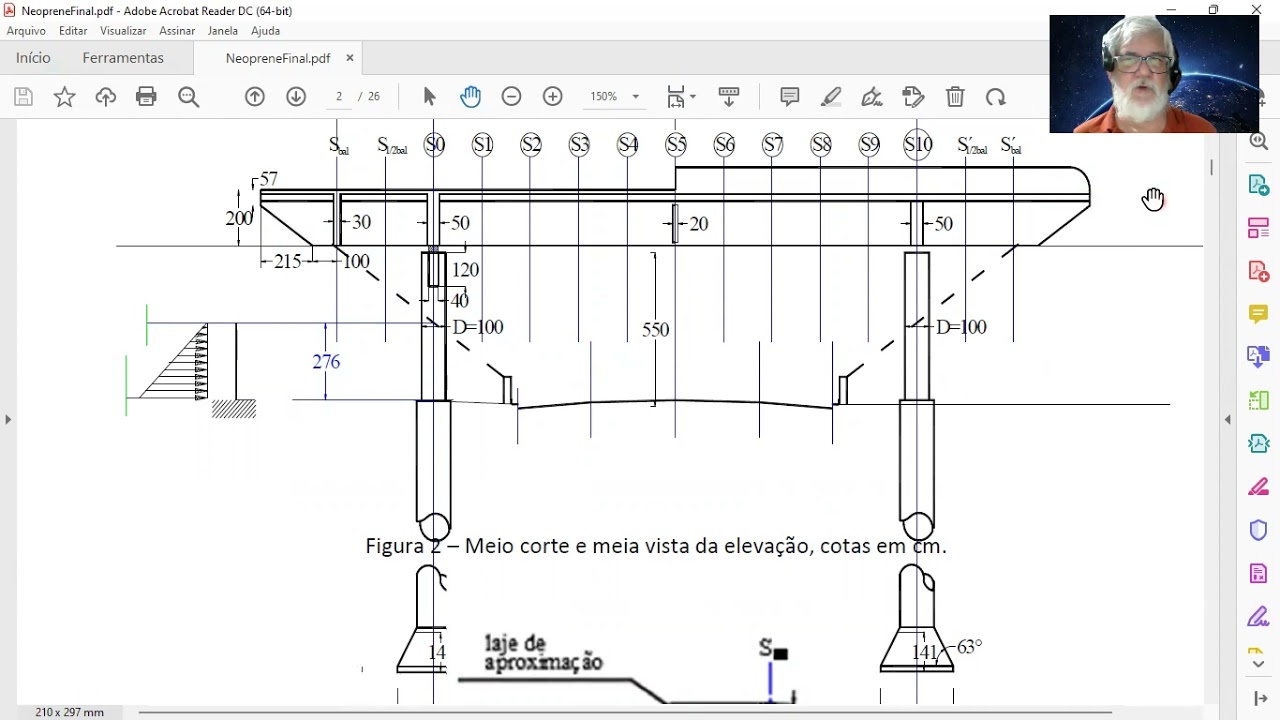The width and height of the screenshot is (1280, 720).
Task: Collapse the right tools pane arrow
Action: (1228, 419)
